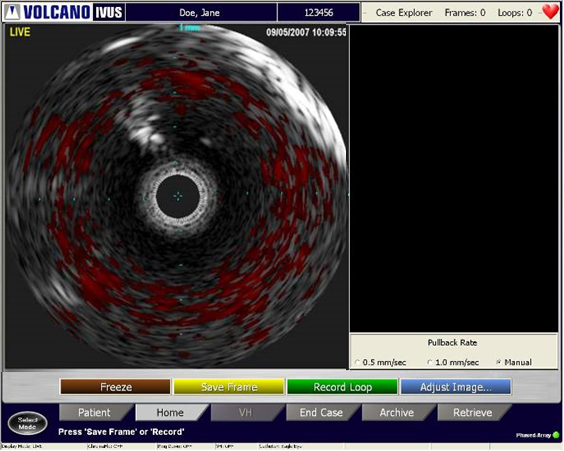The height and width of the screenshot is (451, 564).
Task: Open the VH tab
Action: click(246, 413)
